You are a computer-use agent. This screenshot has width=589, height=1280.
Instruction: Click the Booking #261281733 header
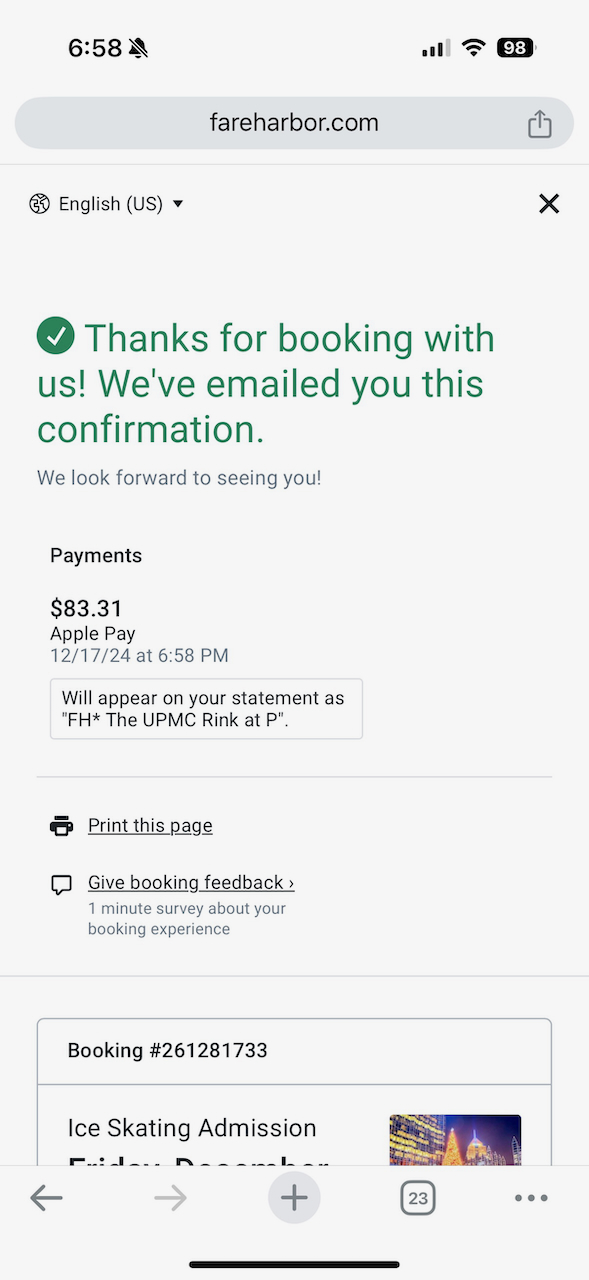pos(294,1051)
